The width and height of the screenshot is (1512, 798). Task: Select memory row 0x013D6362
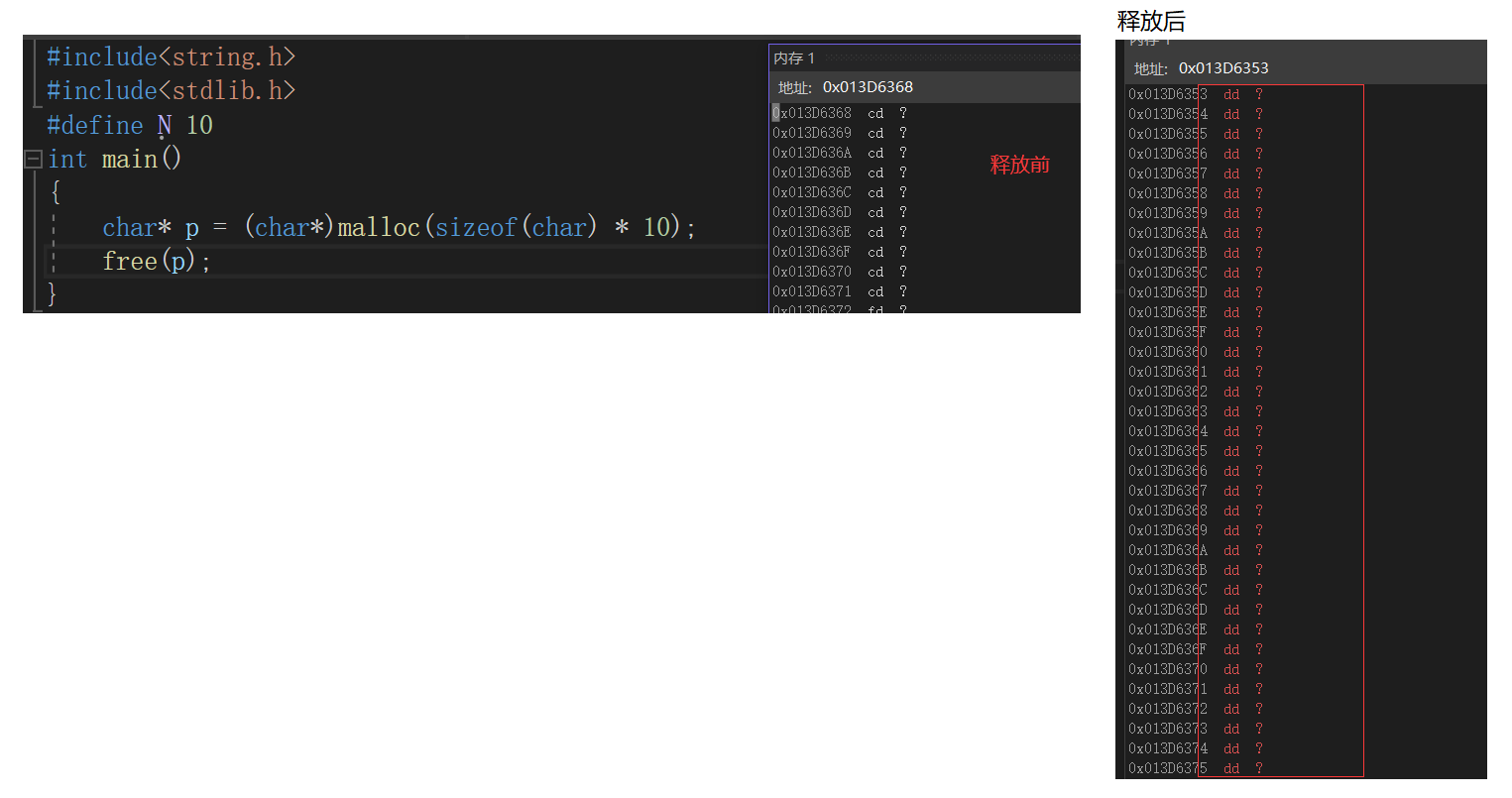[1196, 392]
